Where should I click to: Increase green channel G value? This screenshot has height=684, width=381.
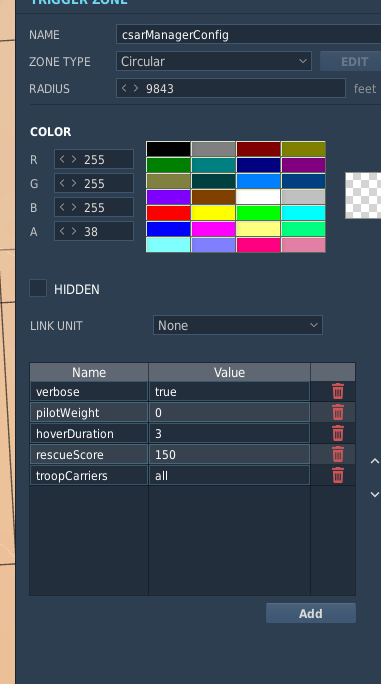click(x=74, y=183)
